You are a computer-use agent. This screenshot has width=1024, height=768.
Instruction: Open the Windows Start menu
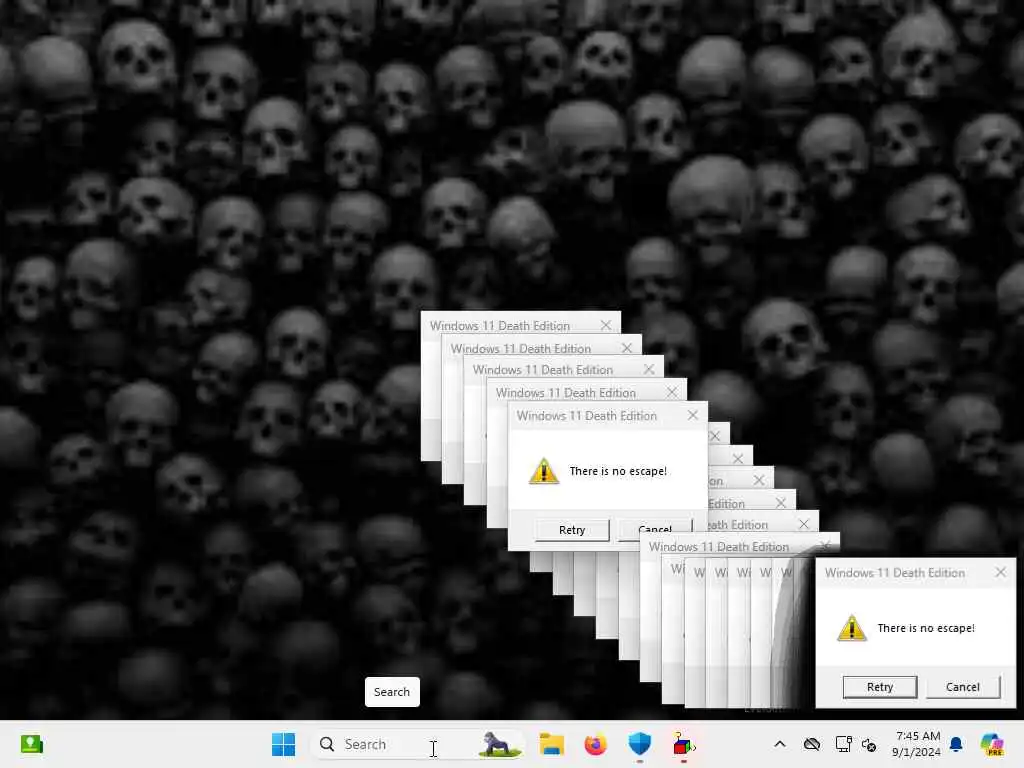point(283,744)
